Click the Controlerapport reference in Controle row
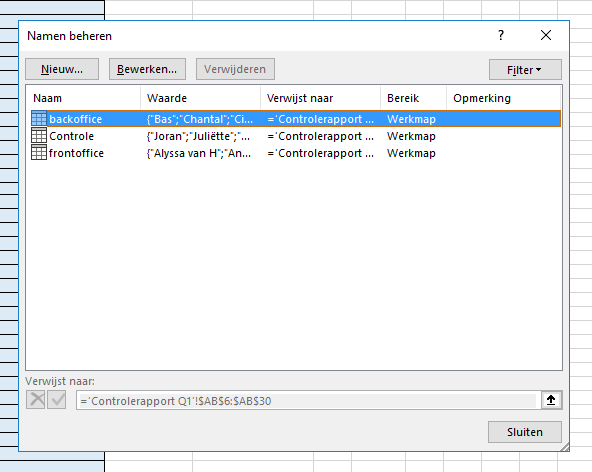 pos(321,136)
